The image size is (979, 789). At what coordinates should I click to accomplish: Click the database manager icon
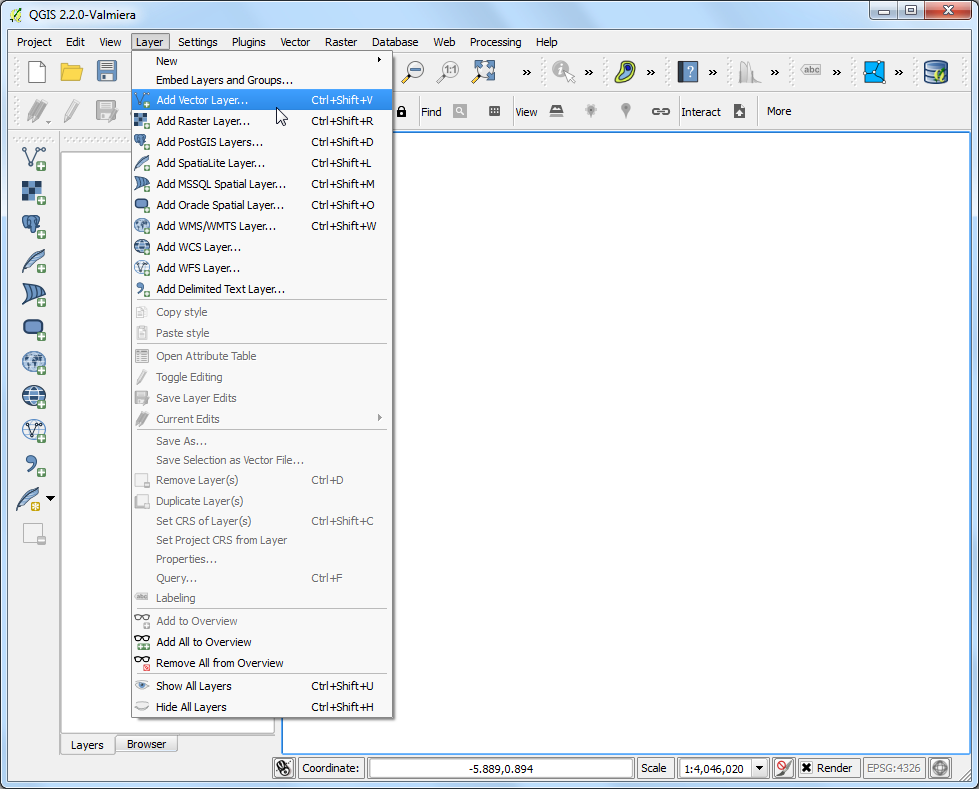[x=936, y=72]
